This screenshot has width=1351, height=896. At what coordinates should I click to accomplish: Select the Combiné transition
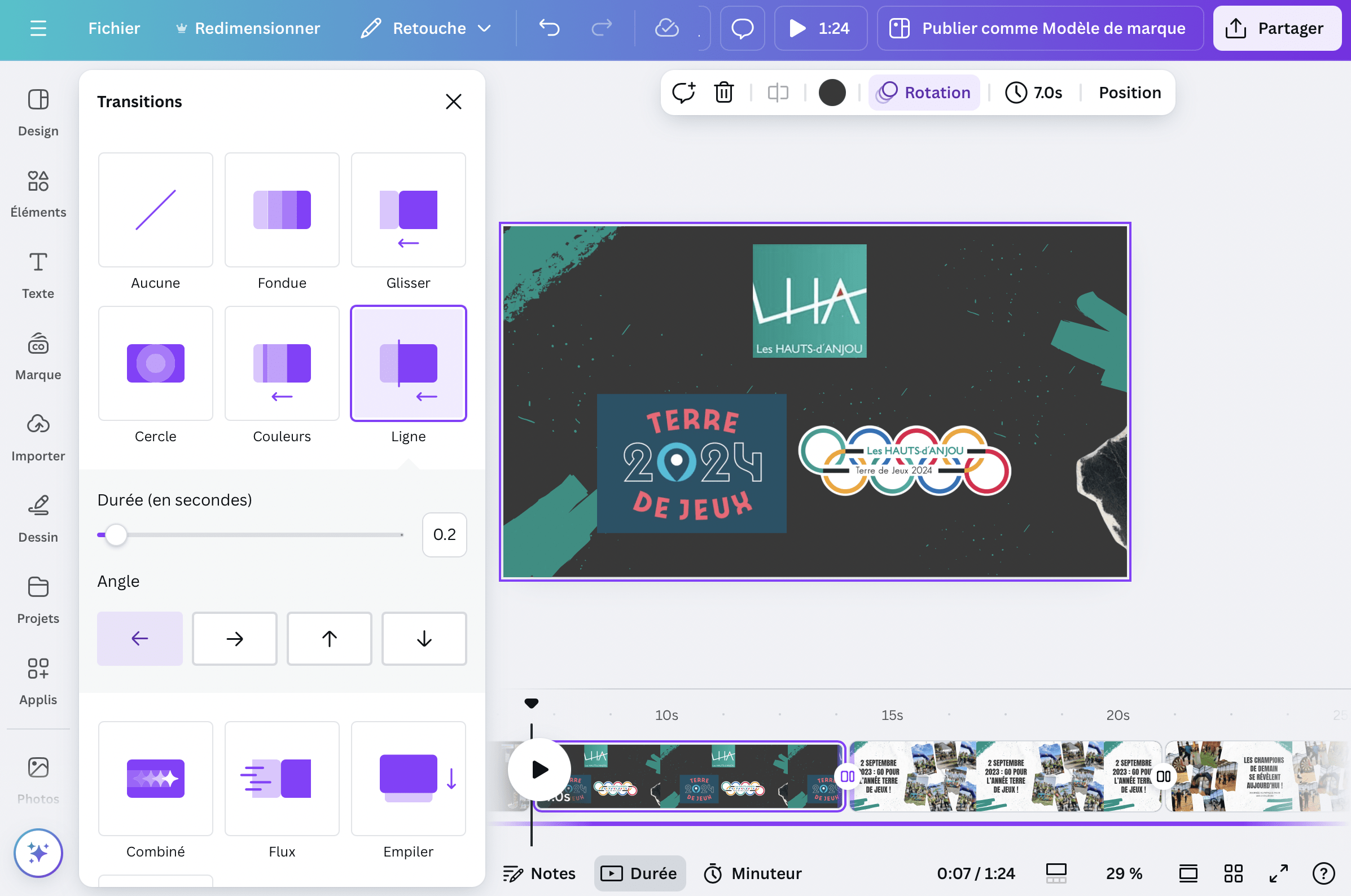pos(155,778)
